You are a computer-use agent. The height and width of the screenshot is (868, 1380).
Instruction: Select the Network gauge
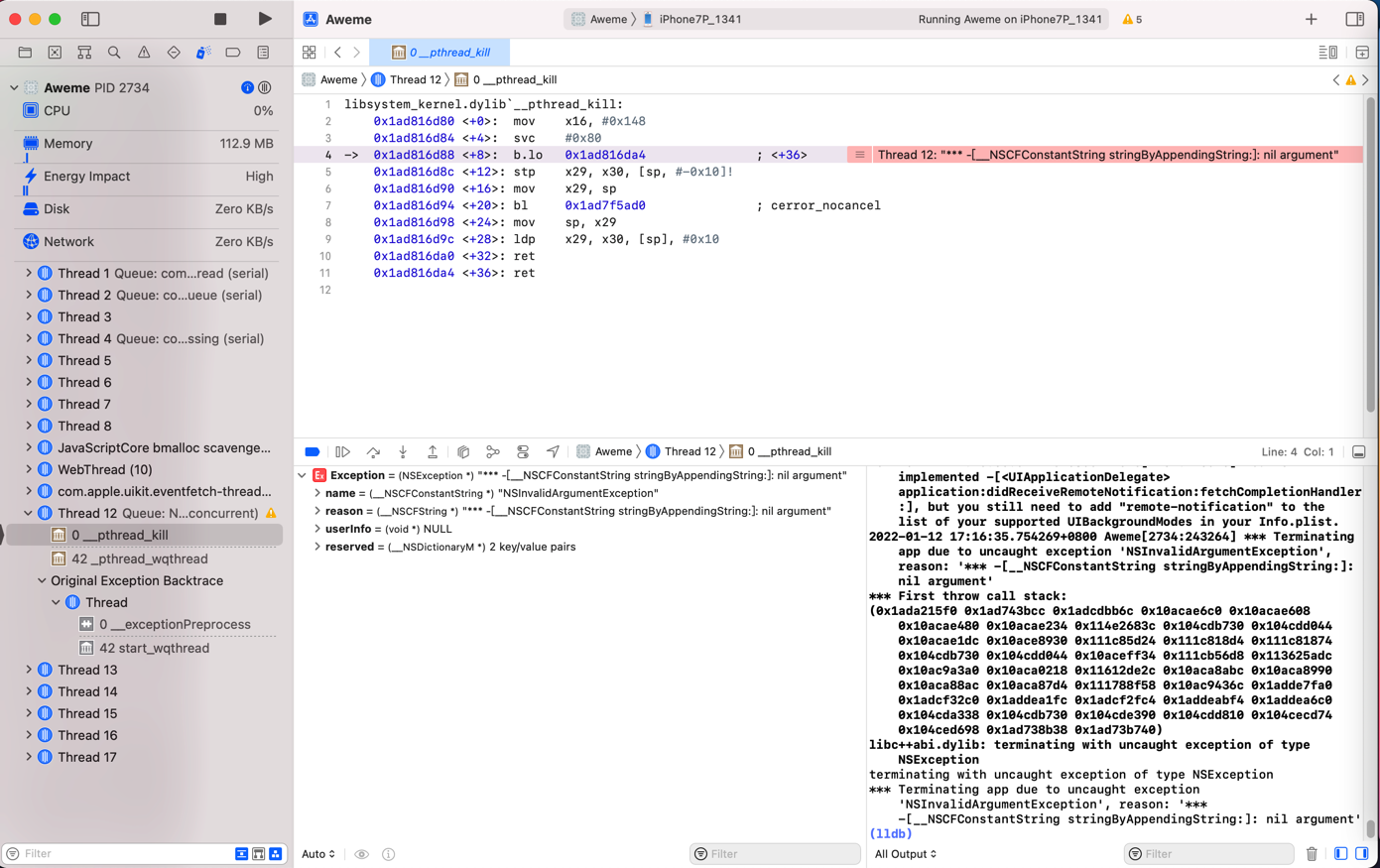click(147, 242)
